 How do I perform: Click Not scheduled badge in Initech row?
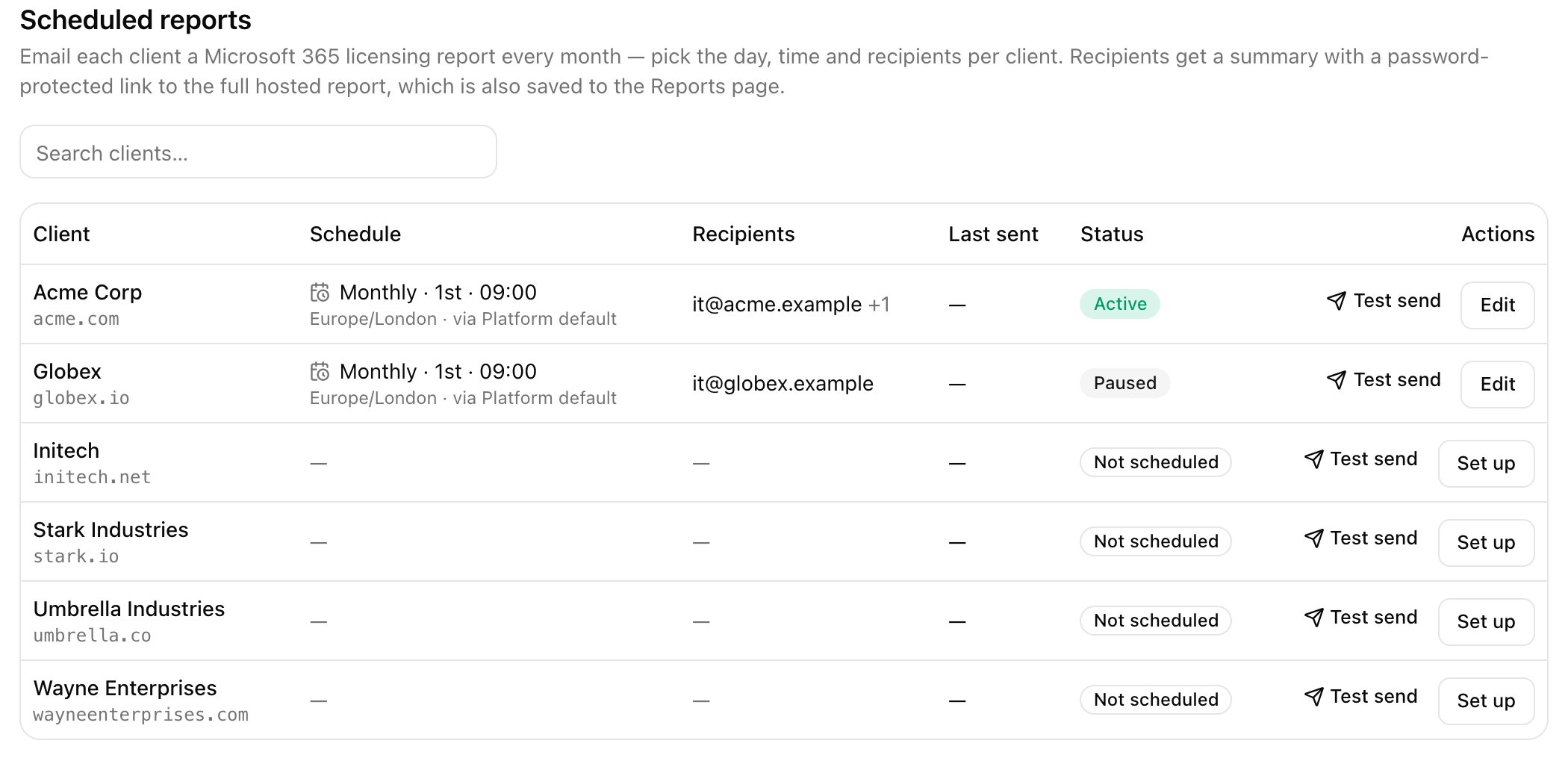[1156, 462]
